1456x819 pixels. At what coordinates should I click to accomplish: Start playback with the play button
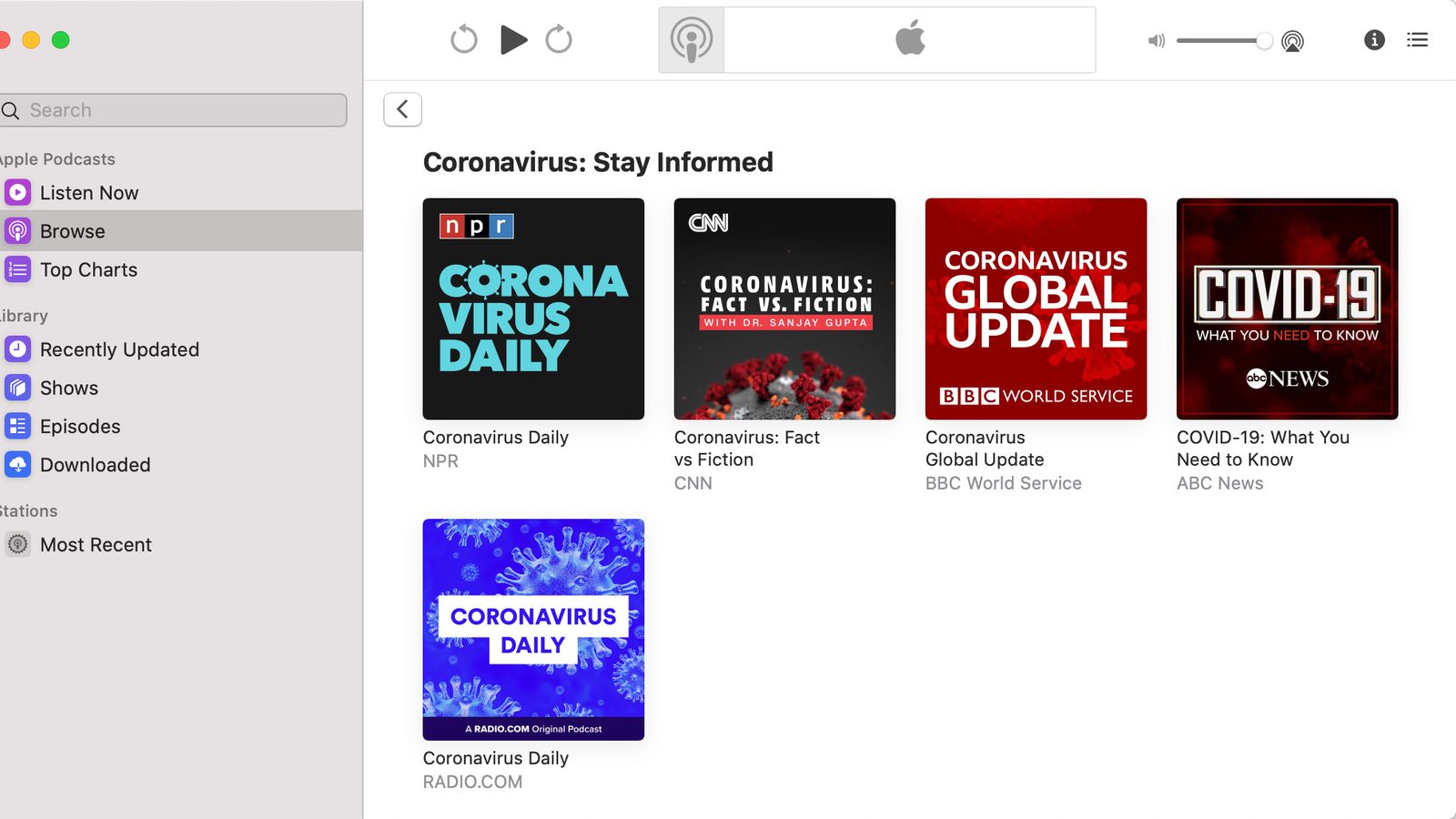point(513,39)
